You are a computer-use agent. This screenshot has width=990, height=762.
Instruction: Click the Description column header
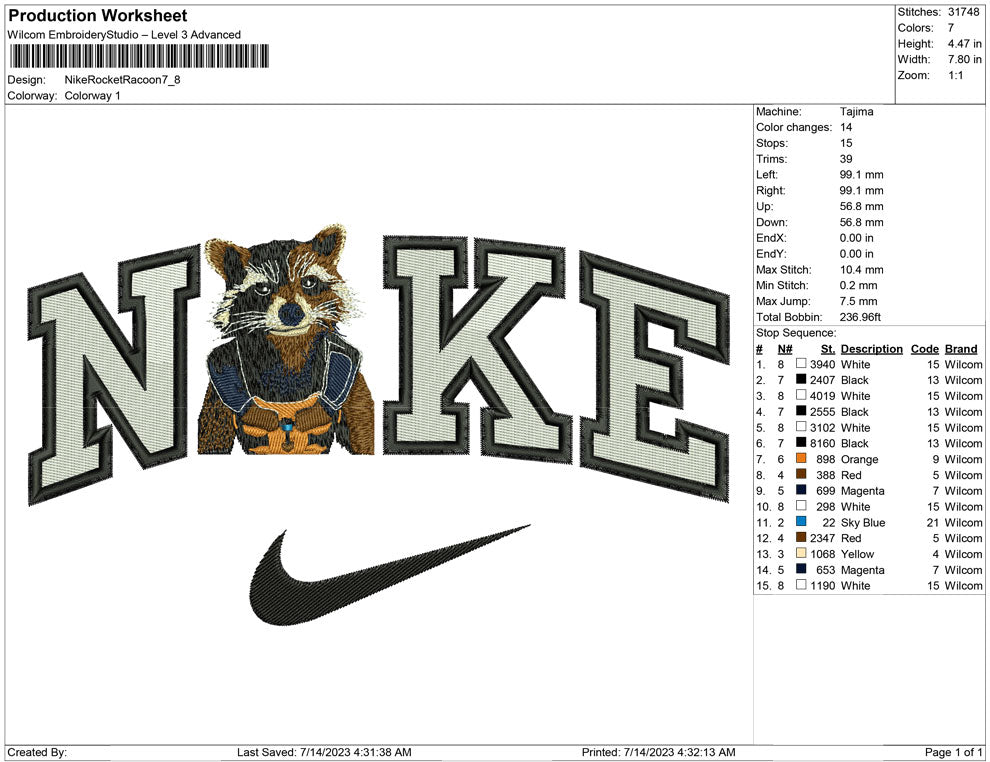pyautogui.click(x=871, y=349)
